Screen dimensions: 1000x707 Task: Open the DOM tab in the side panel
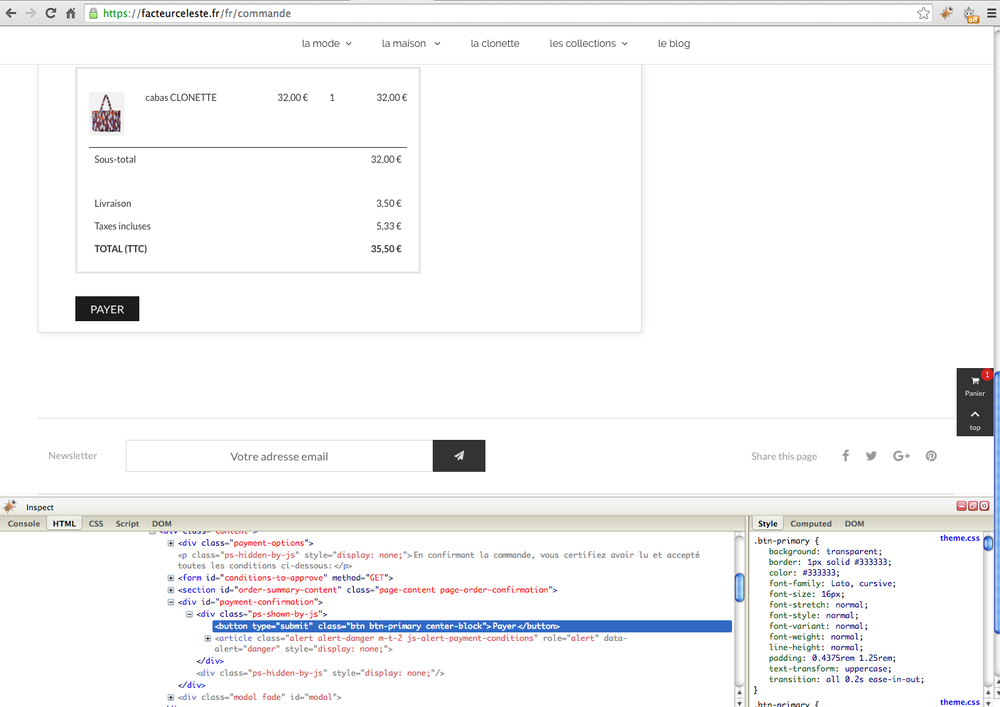point(854,523)
